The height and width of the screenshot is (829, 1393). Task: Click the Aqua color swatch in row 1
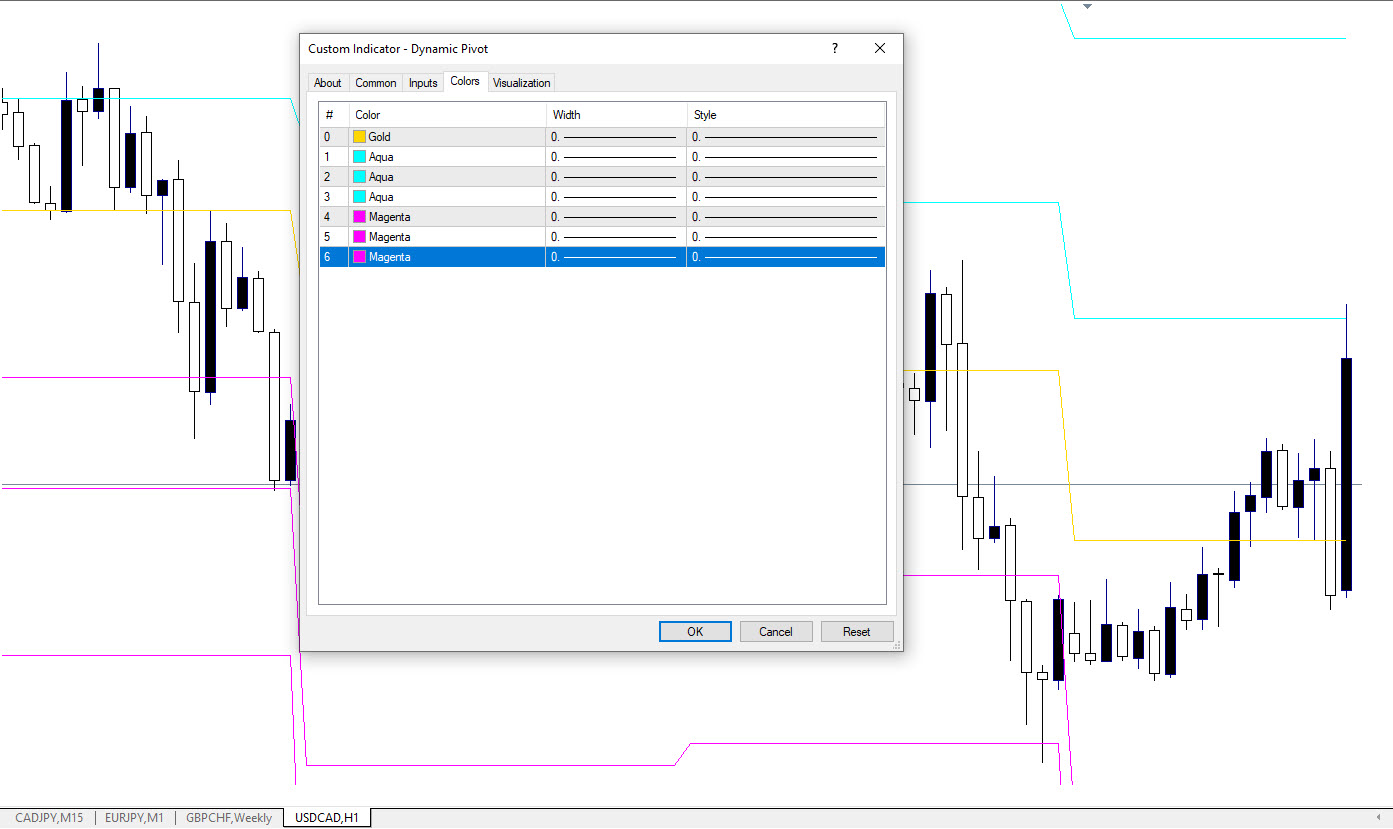coord(359,157)
